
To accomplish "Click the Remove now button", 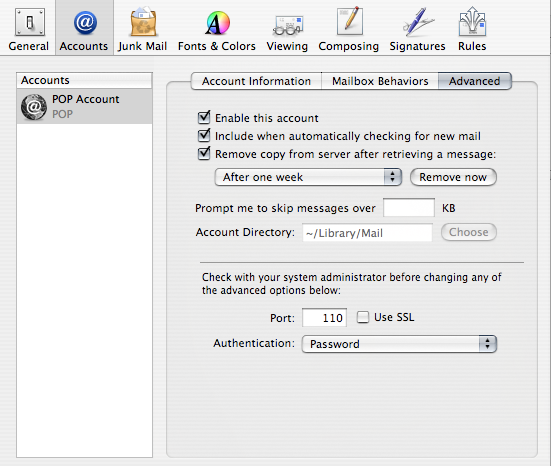I will coord(453,177).
